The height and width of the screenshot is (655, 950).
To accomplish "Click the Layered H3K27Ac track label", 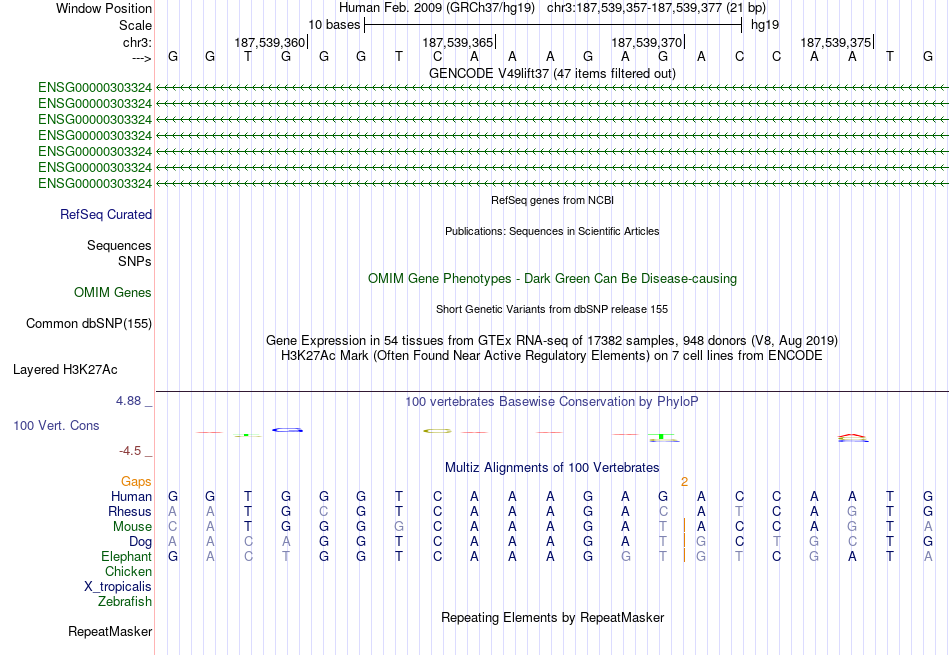I will pyautogui.click(x=65, y=370).
